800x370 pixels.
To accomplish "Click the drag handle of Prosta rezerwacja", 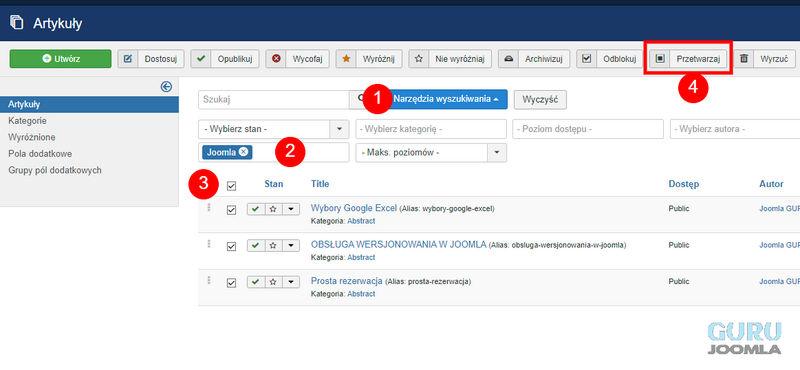I will point(209,280).
